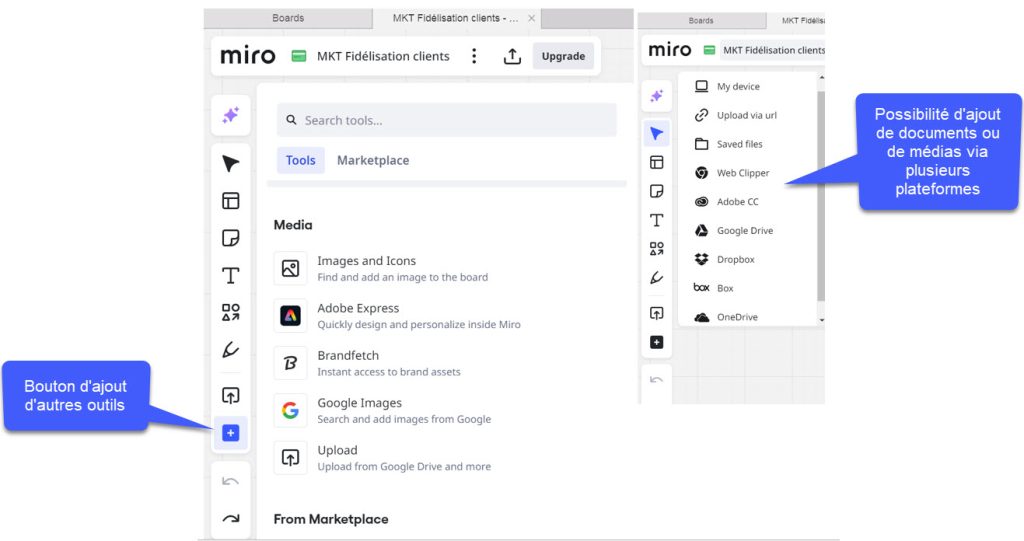Open Images and Icons tool
1024x541 pixels.
pos(398,269)
